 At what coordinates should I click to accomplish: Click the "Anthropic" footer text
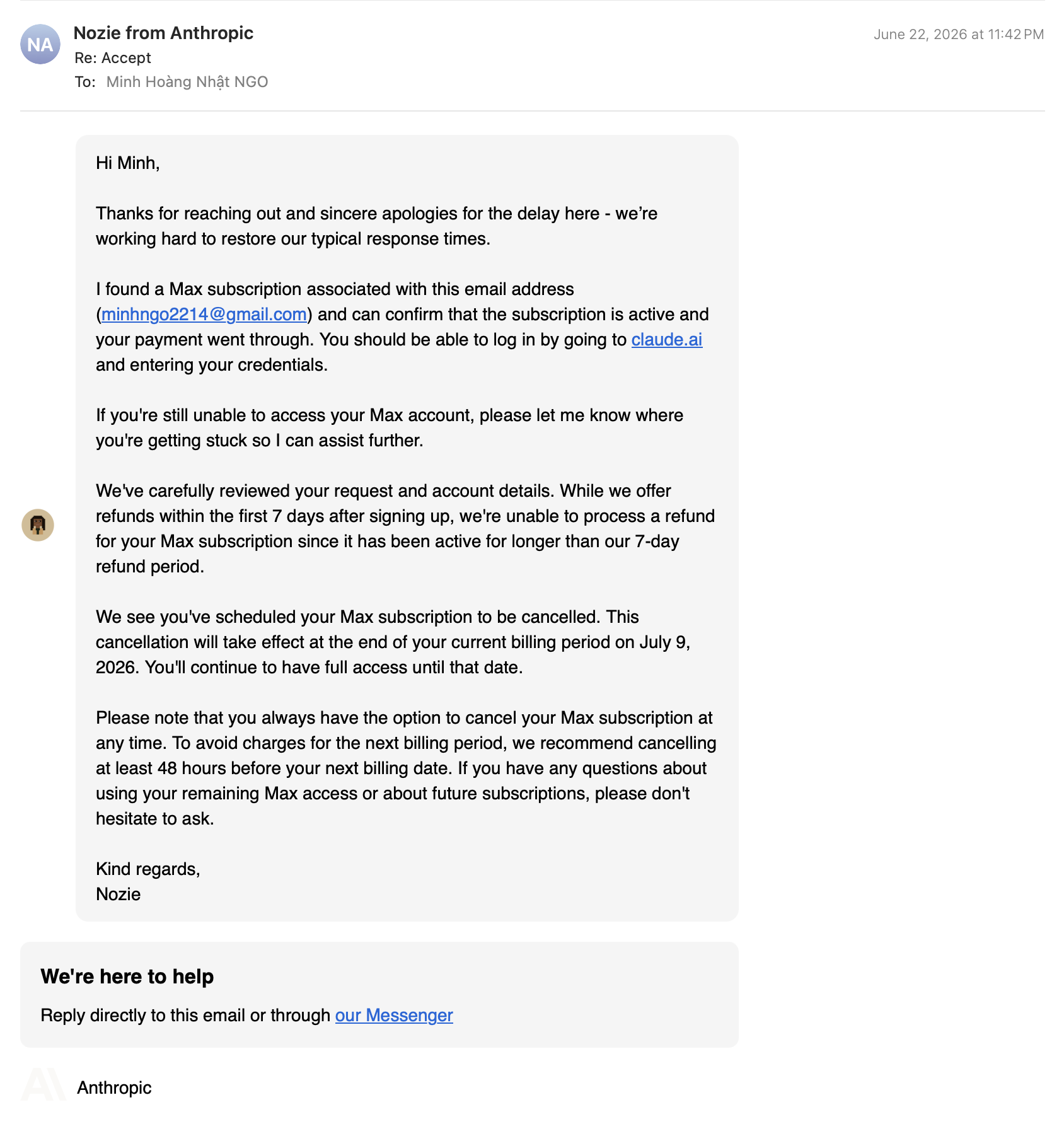114,1087
